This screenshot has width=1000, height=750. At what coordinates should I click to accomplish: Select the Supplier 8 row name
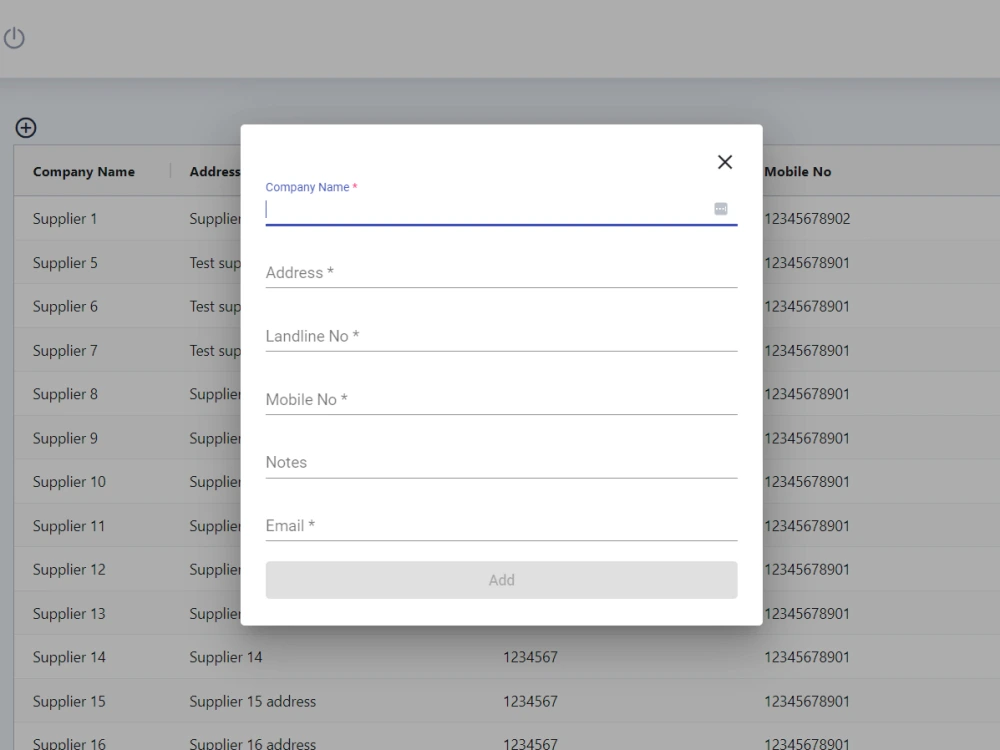(x=65, y=394)
